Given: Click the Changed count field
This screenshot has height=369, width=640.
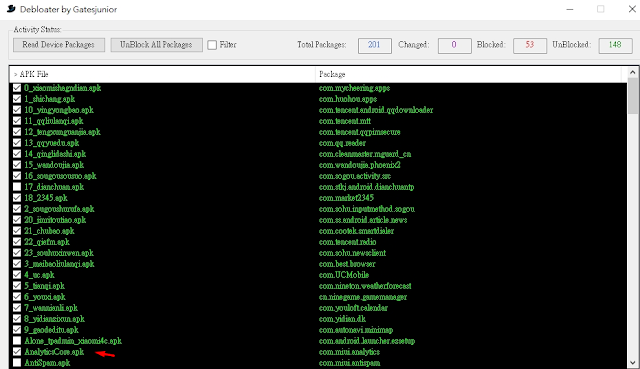Looking at the screenshot, I should pyautogui.click(x=454, y=45).
